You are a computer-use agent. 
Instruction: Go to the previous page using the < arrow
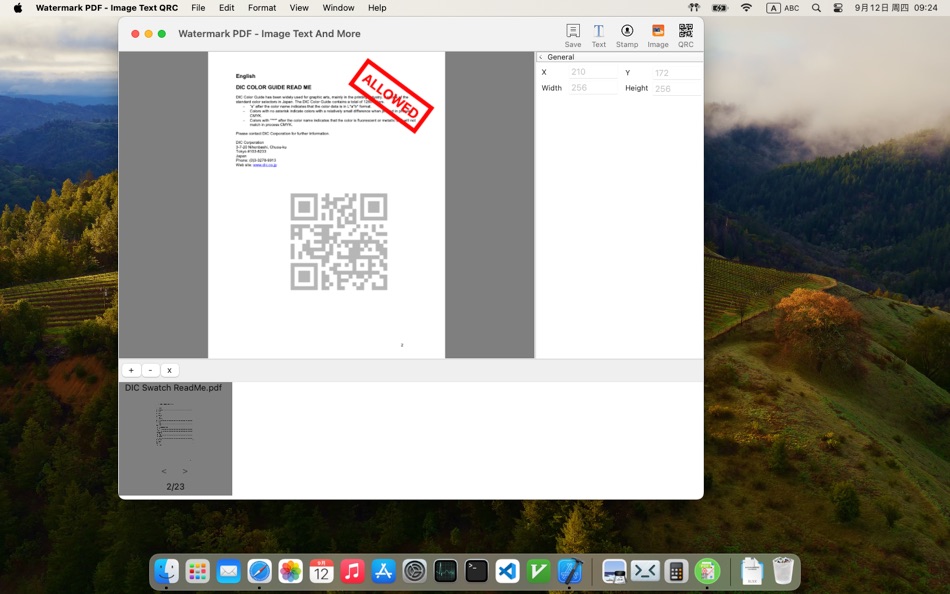click(x=163, y=471)
